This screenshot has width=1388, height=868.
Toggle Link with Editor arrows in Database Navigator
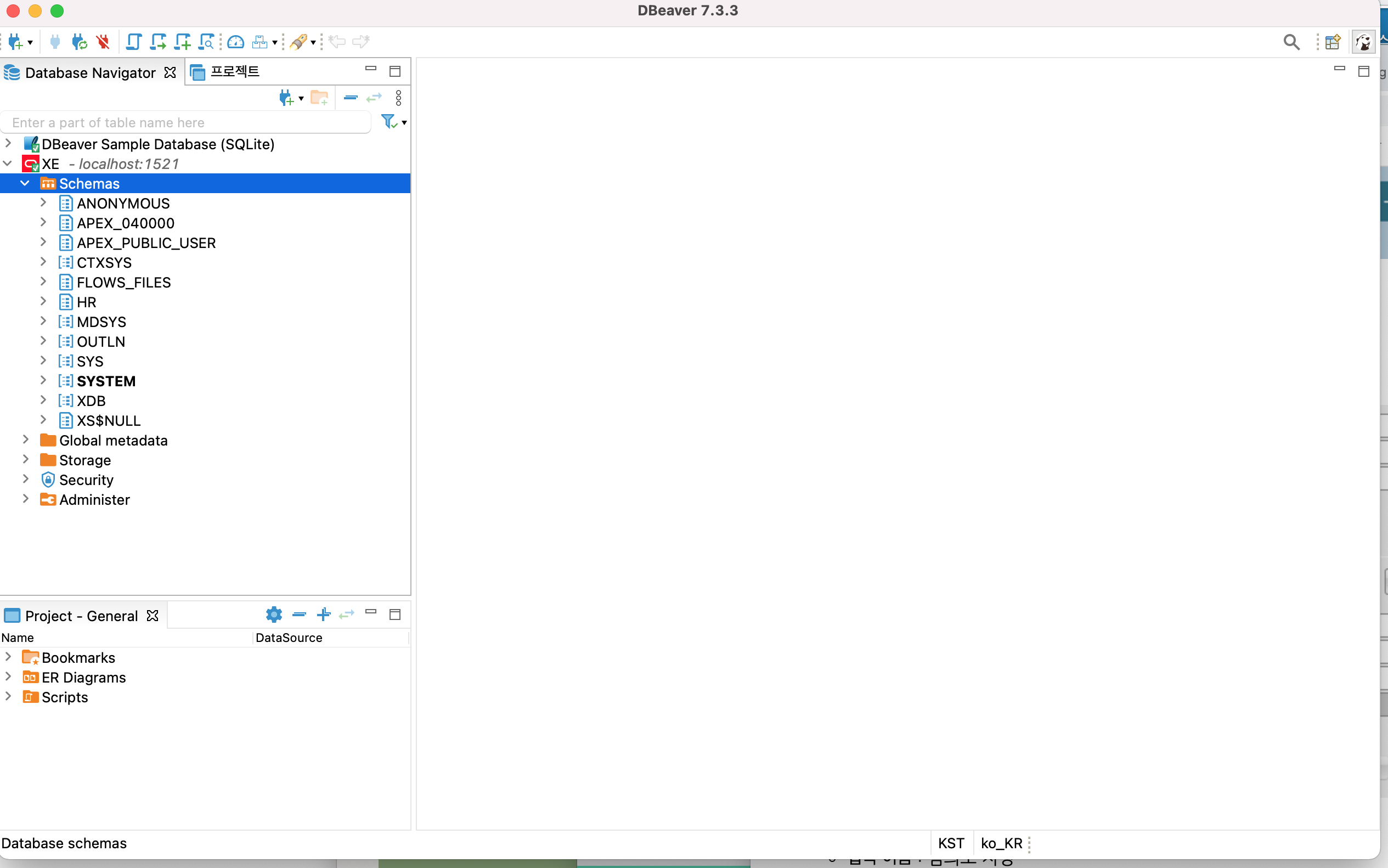coord(374,98)
